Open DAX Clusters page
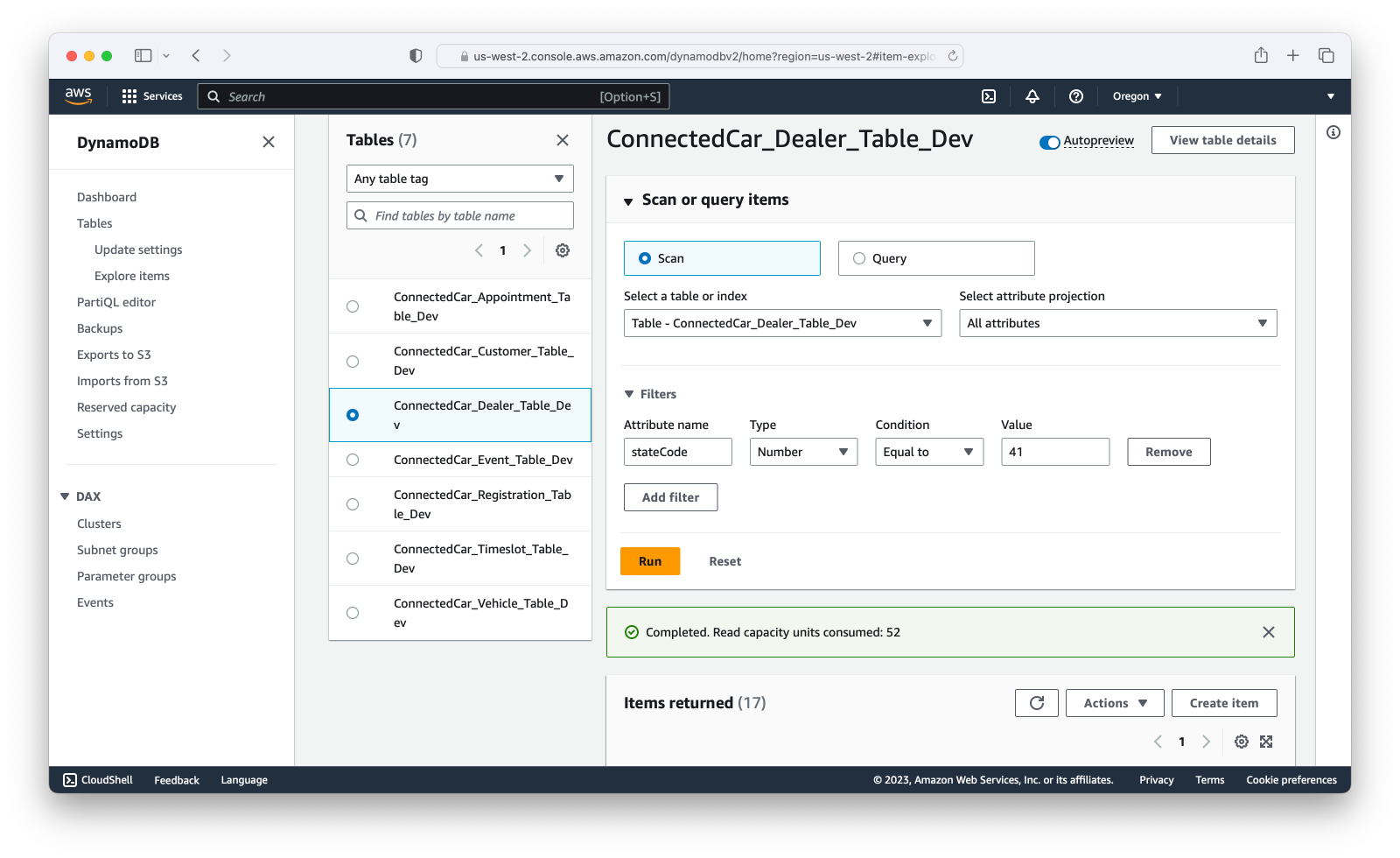Screen dimensions: 1400x858 [x=99, y=524]
